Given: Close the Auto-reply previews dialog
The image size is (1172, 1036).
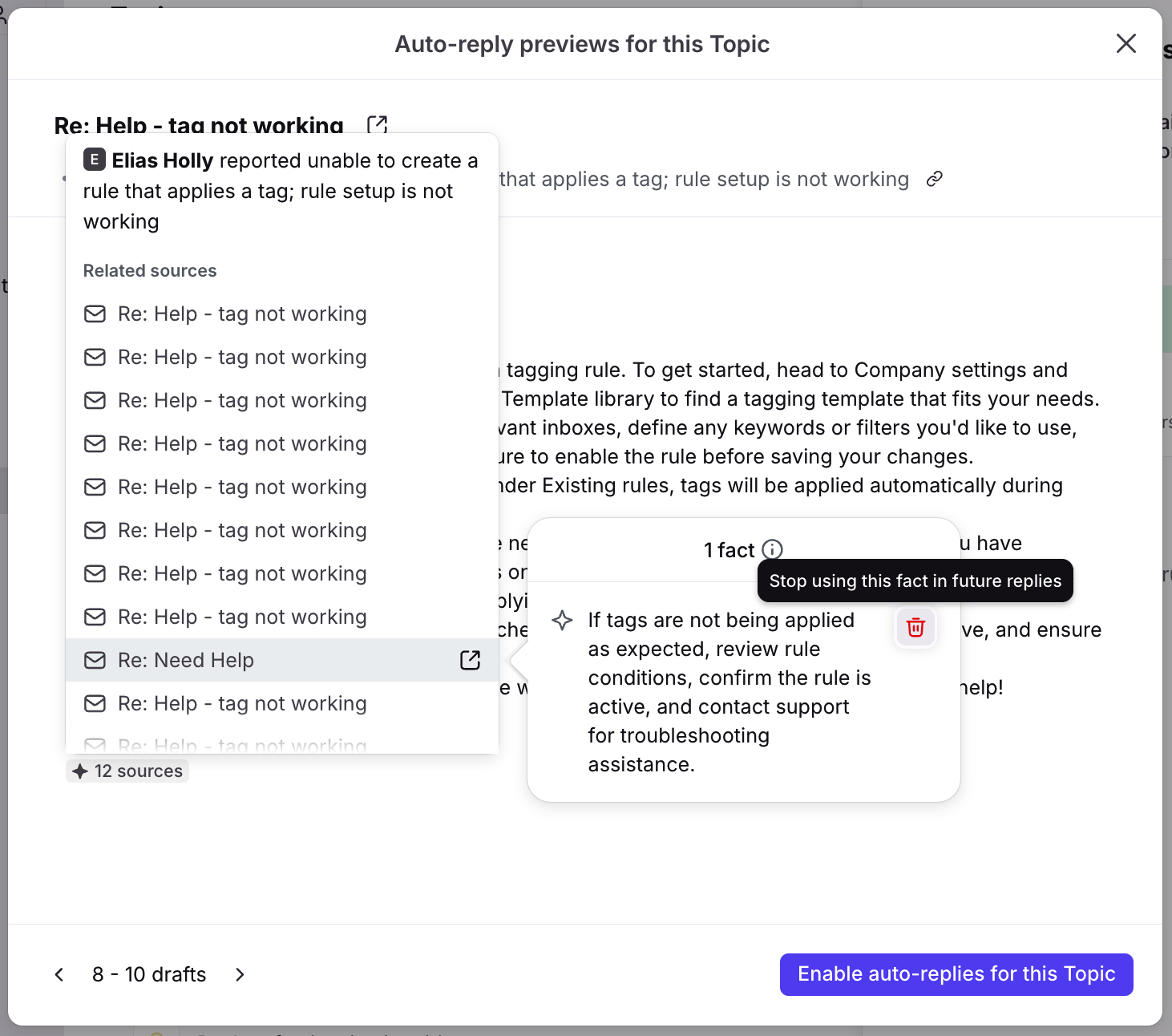Looking at the screenshot, I should pyautogui.click(x=1126, y=44).
